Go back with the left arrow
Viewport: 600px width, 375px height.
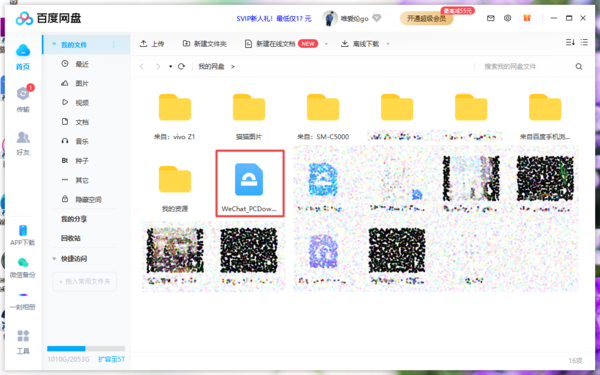click(142, 67)
